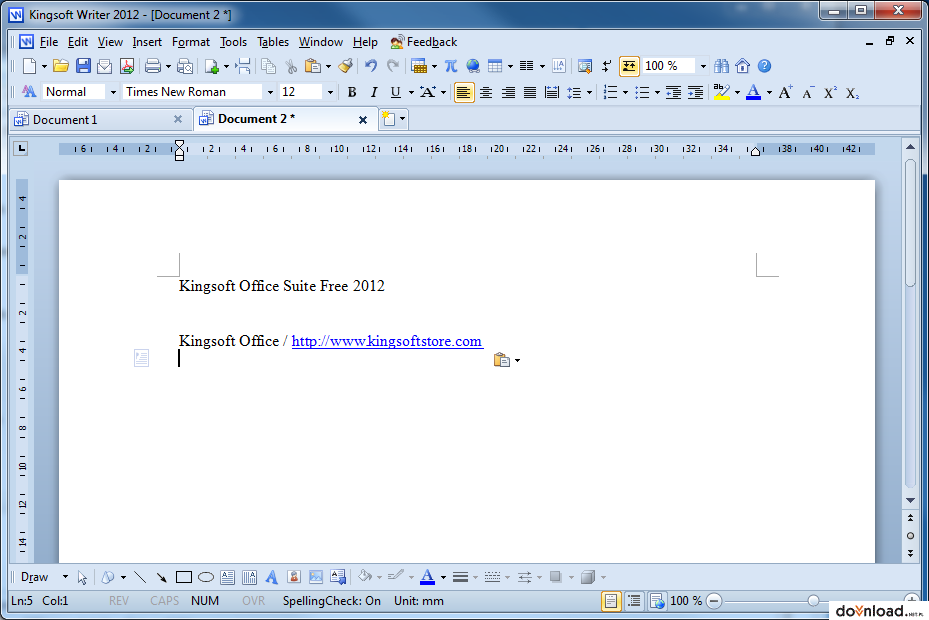Insert a picture from the Draw toolbar
This screenshot has width=929, height=620.
[x=316, y=577]
